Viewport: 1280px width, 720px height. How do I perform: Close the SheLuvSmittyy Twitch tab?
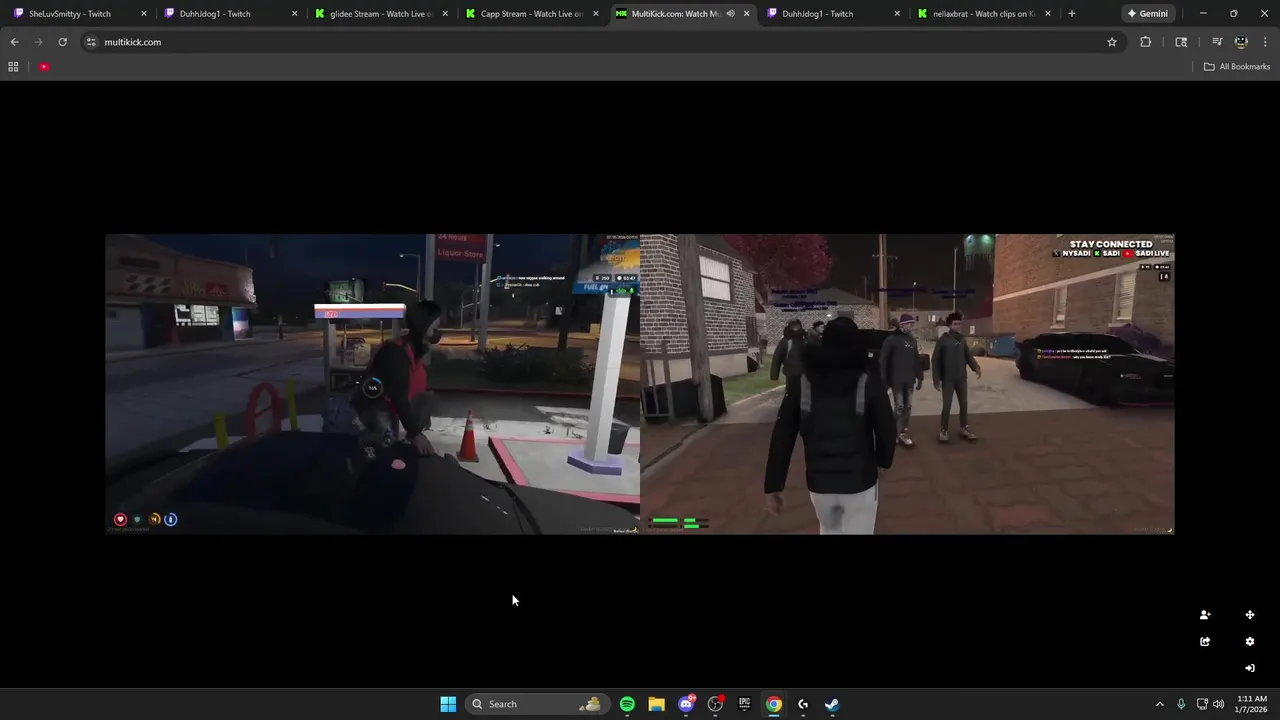point(144,14)
